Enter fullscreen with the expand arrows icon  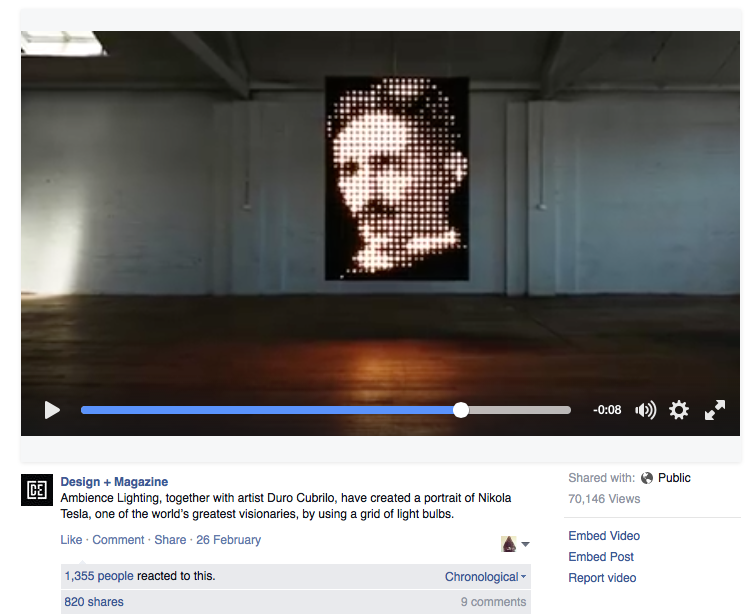[x=715, y=410]
